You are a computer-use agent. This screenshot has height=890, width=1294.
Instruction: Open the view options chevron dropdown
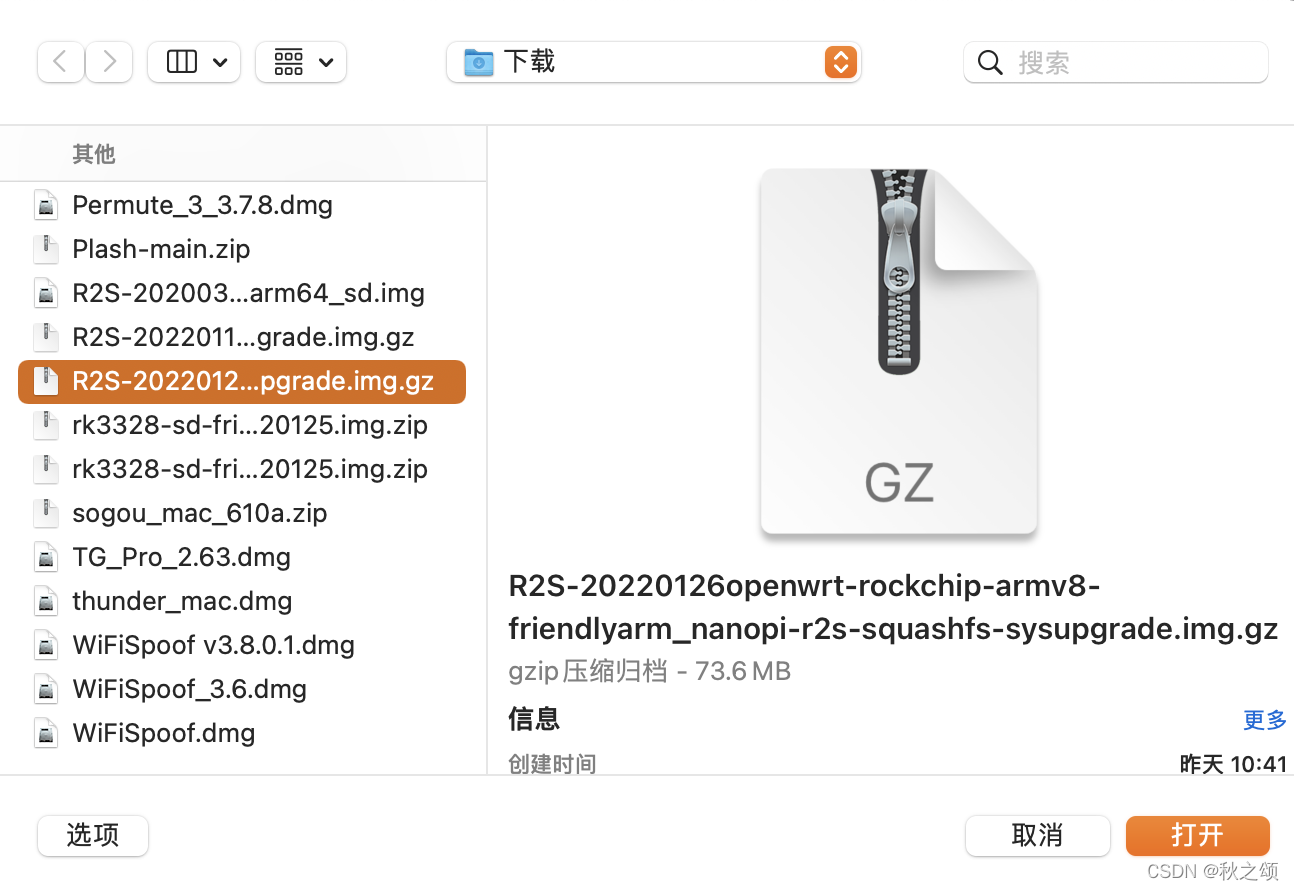(217, 61)
